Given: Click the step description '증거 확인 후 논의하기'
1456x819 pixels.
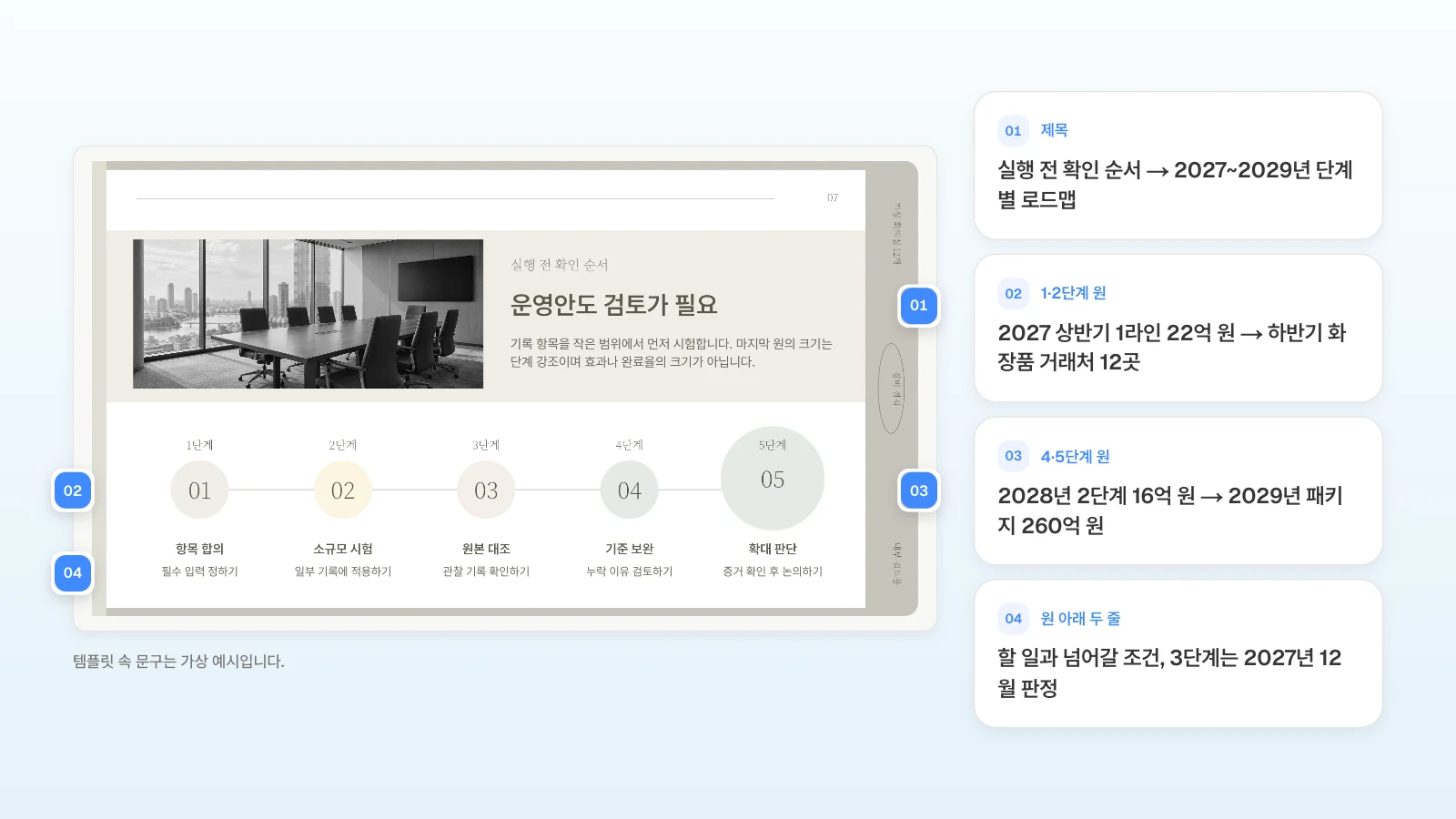Looking at the screenshot, I should [773, 571].
